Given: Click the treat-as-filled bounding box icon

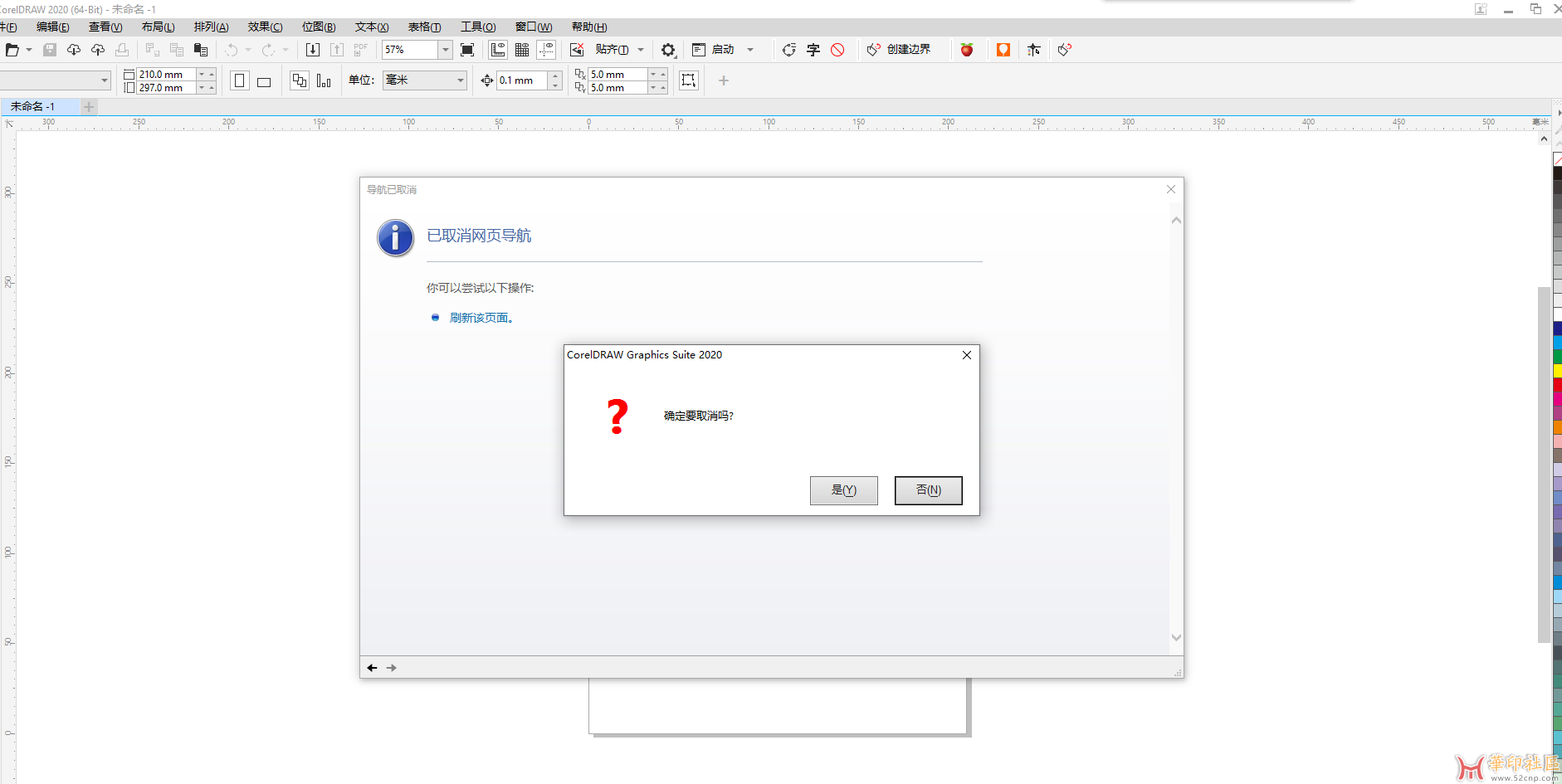Looking at the screenshot, I should click(x=689, y=80).
